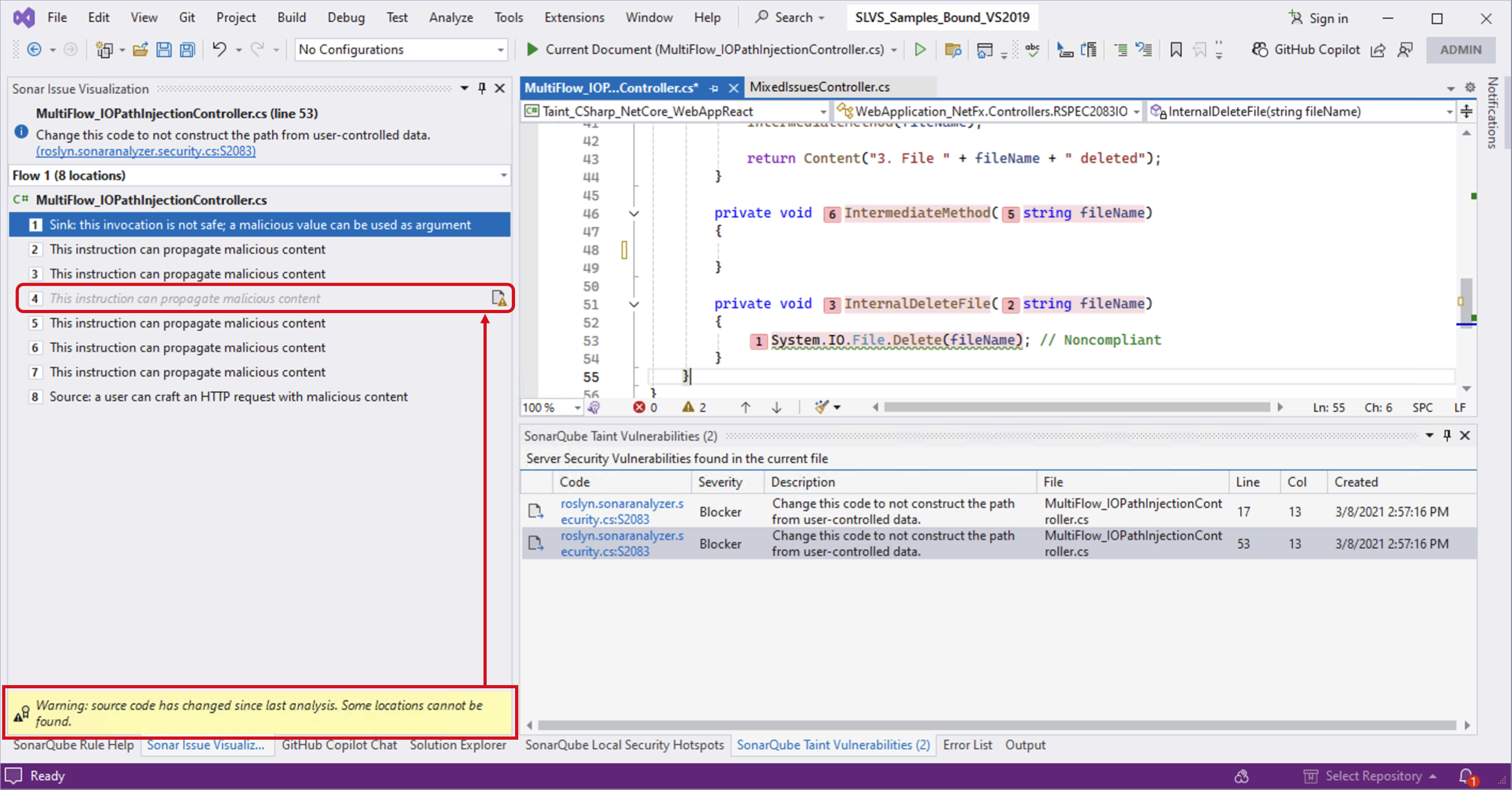1512x790 pixels.
Task: Switch to Error List tab
Action: (967, 745)
